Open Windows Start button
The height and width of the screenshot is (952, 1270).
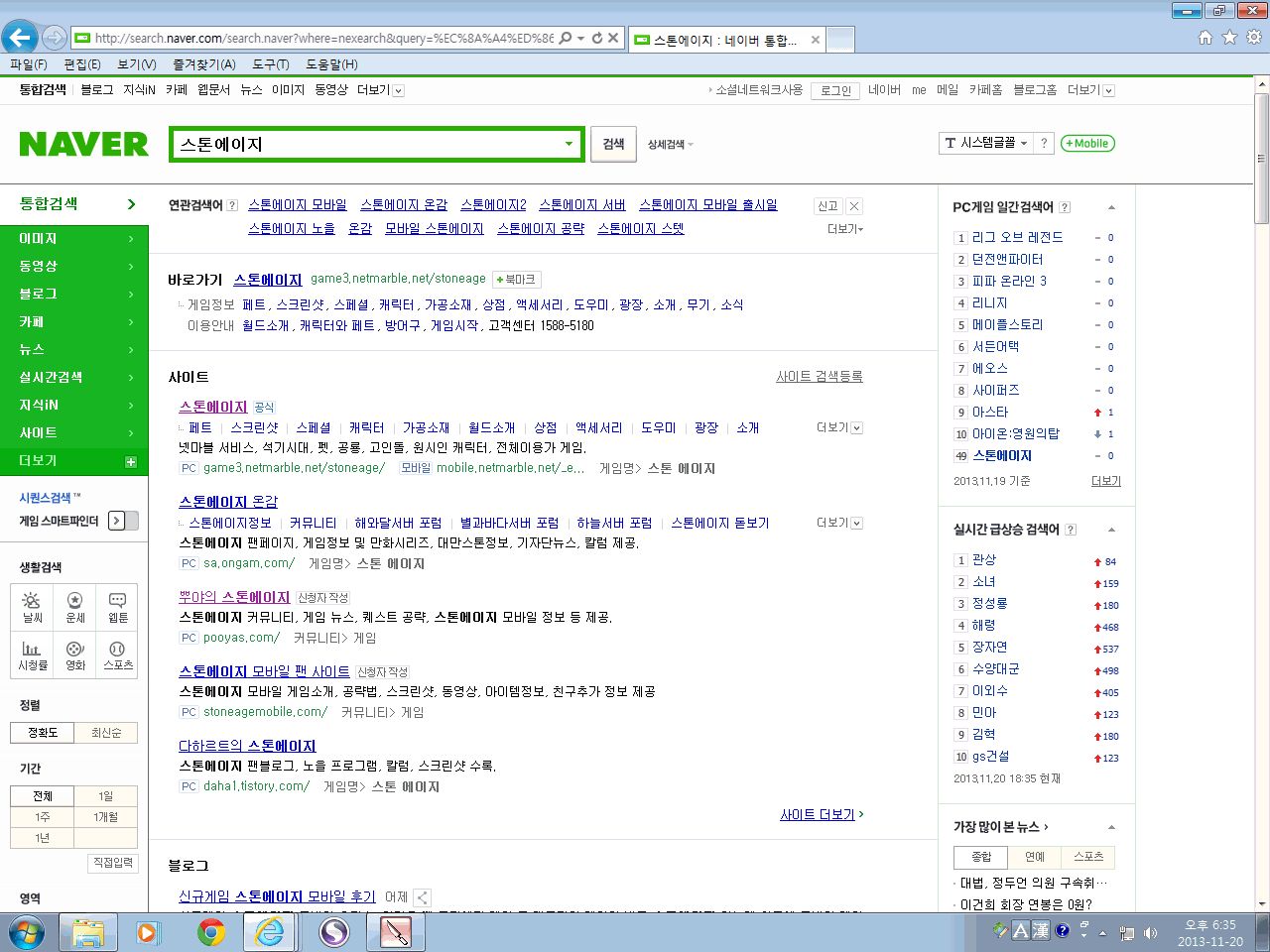(x=27, y=932)
